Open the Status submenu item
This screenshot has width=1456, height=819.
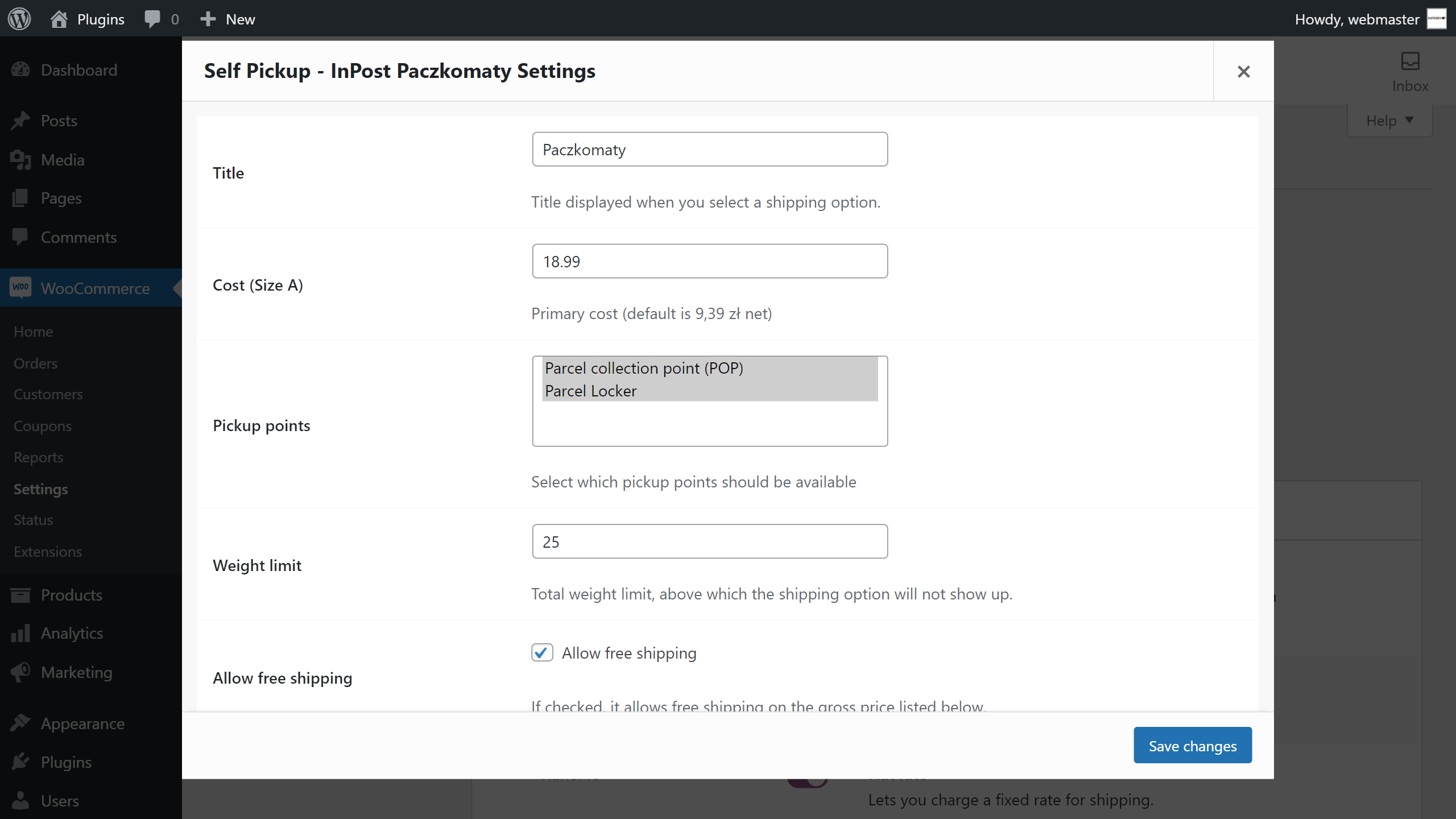pyautogui.click(x=34, y=520)
